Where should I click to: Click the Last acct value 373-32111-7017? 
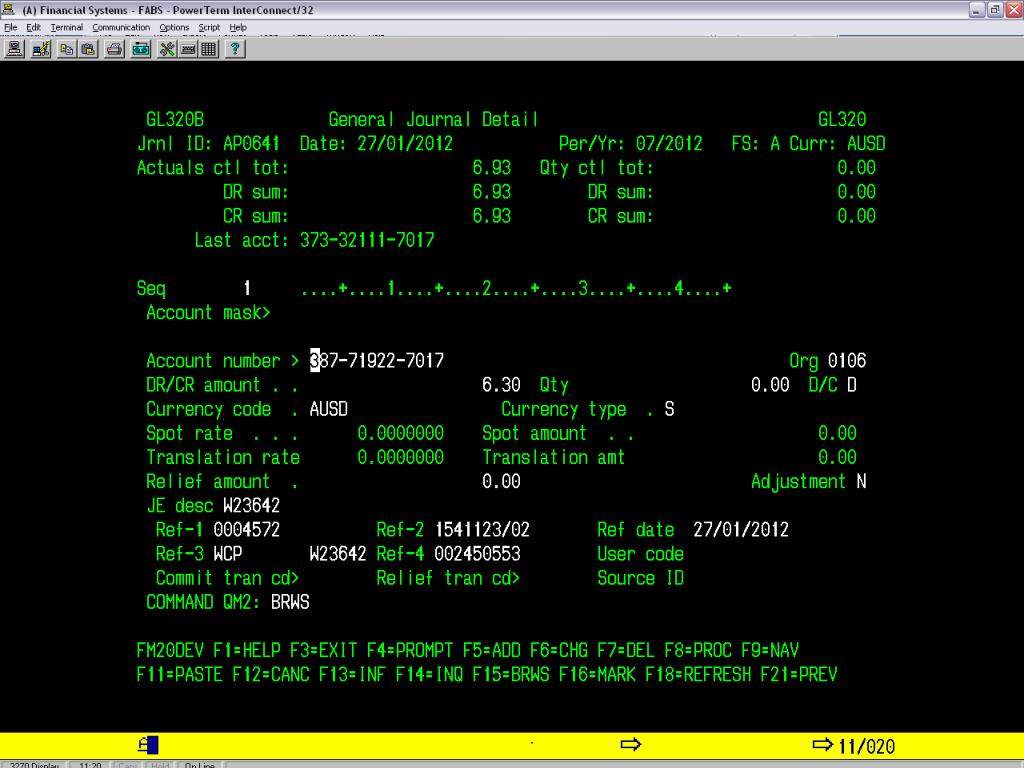[367, 240]
